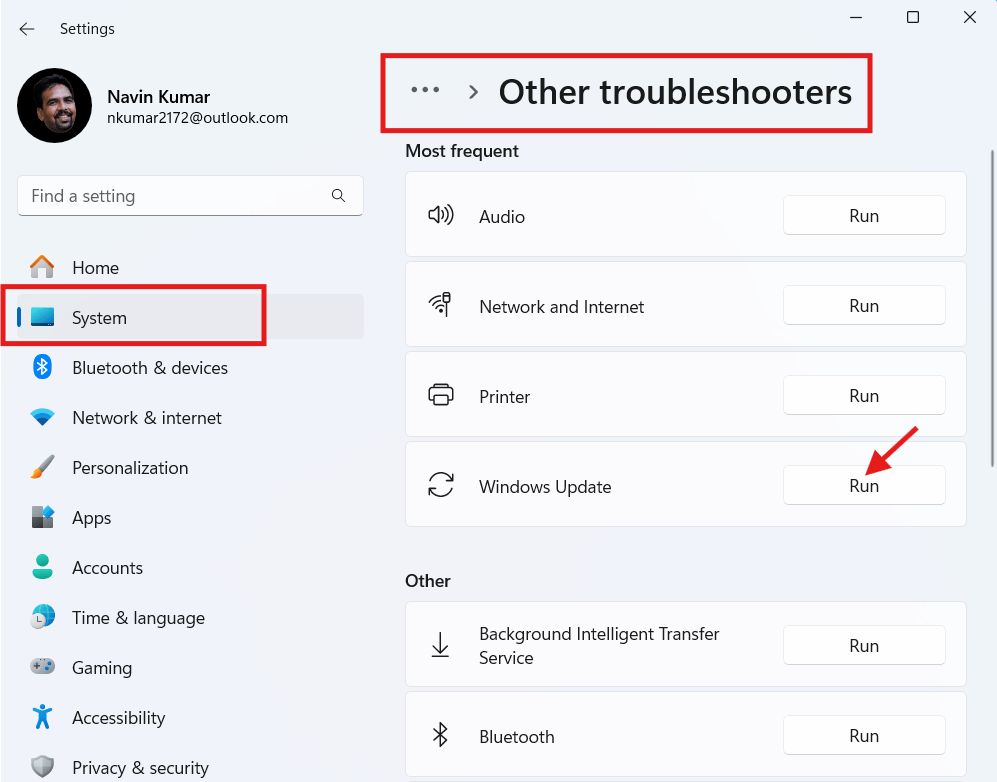Click the Network & internet wifi icon
This screenshot has width=997, height=782.
(42, 417)
